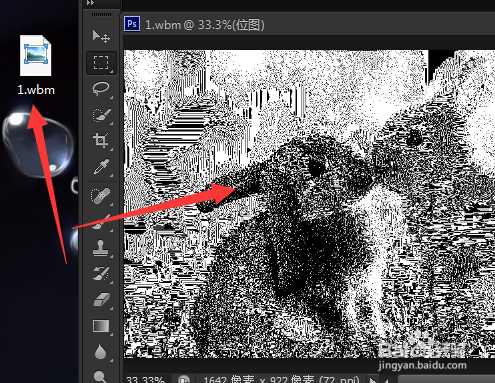Select the Eraser tool
Image resolution: width=495 pixels, height=383 pixels.
(101, 299)
